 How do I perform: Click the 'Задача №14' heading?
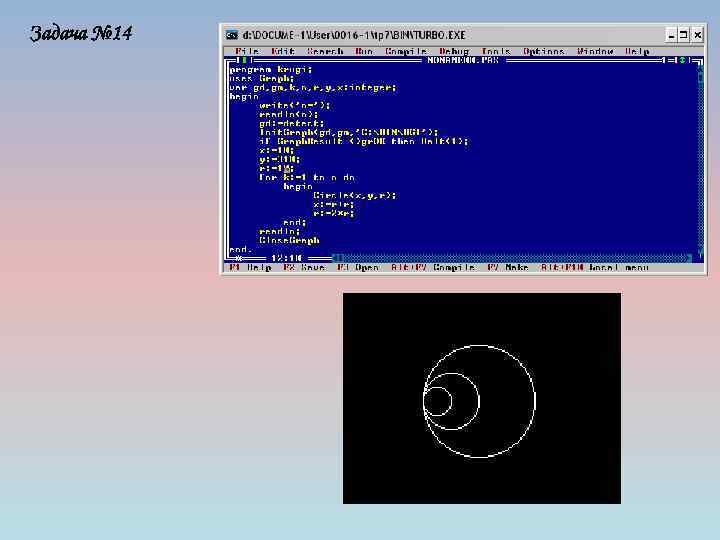tap(81, 33)
